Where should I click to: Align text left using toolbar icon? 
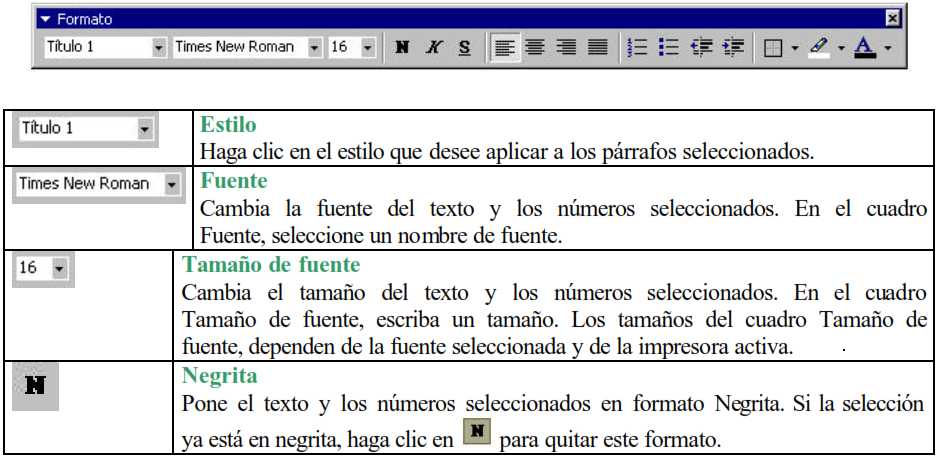[x=505, y=48]
